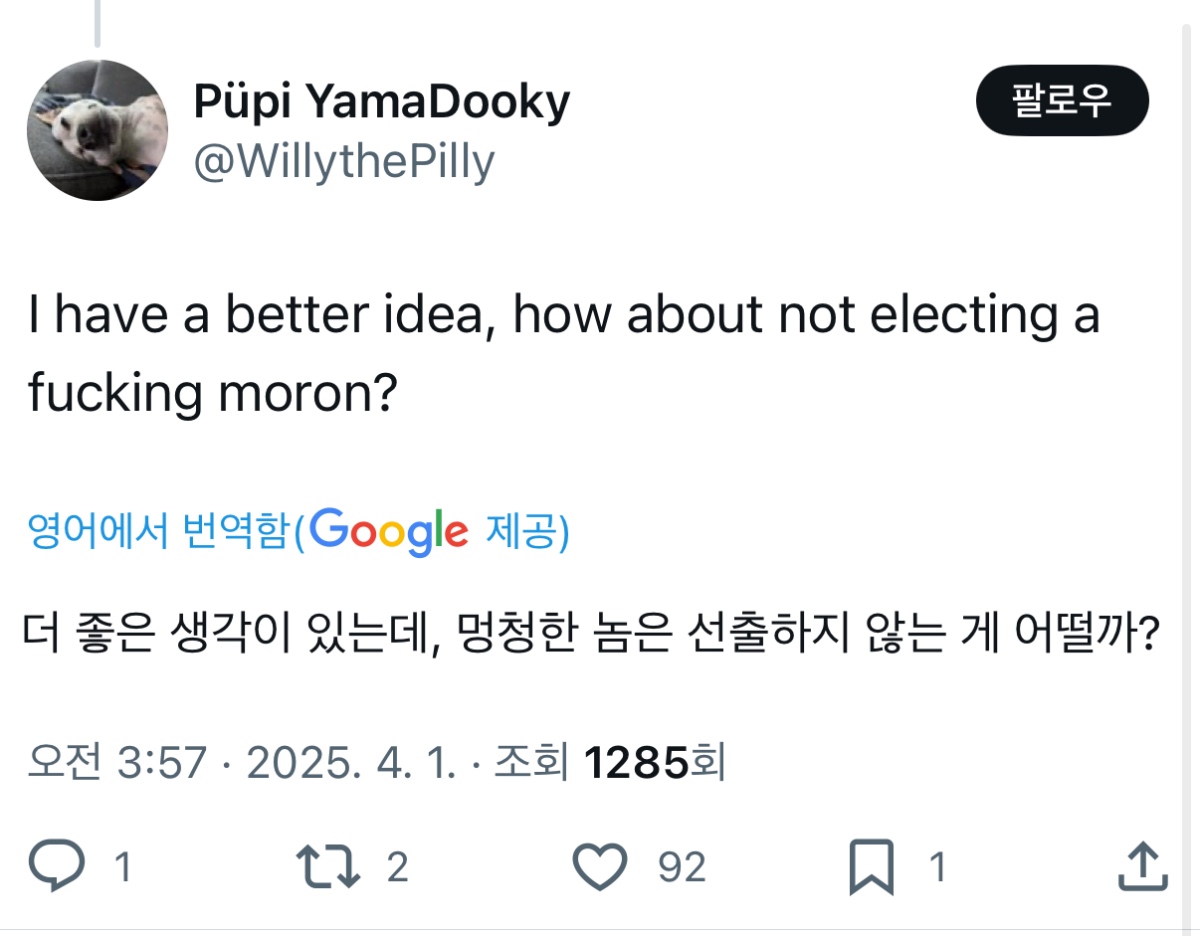Click the 오전 3:57 timestamp

click(117, 765)
